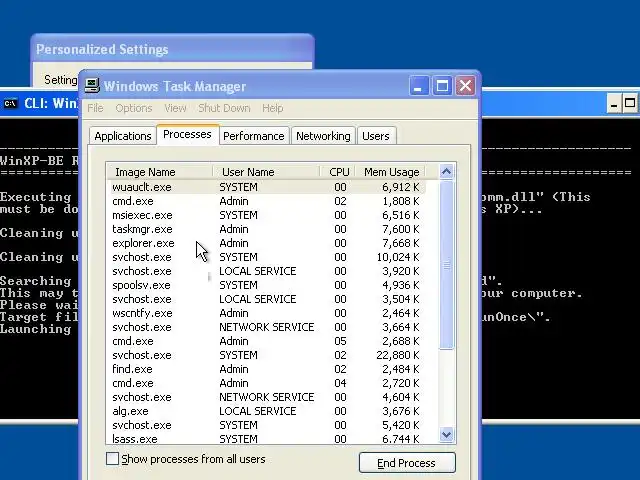Select the lsass.exe process
Screen dimensions: 640x480
click(x=268, y=439)
